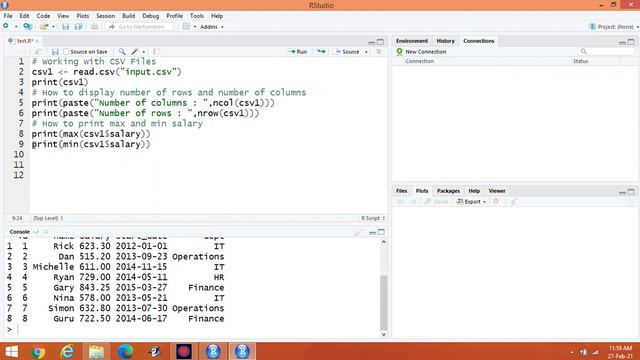Open the Build menu
The width and height of the screenshot is (640, 360).
129,16
